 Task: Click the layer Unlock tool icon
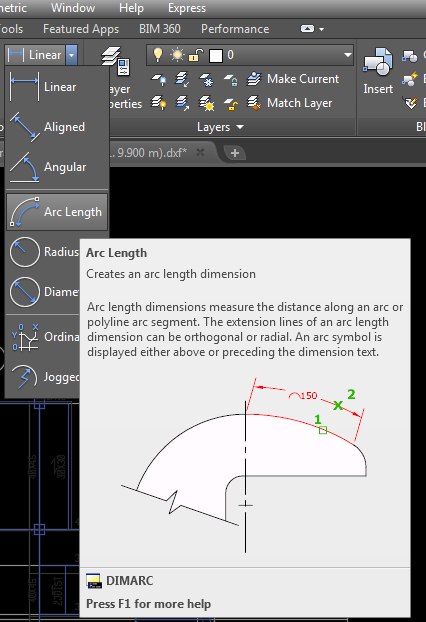pos(231,103)
